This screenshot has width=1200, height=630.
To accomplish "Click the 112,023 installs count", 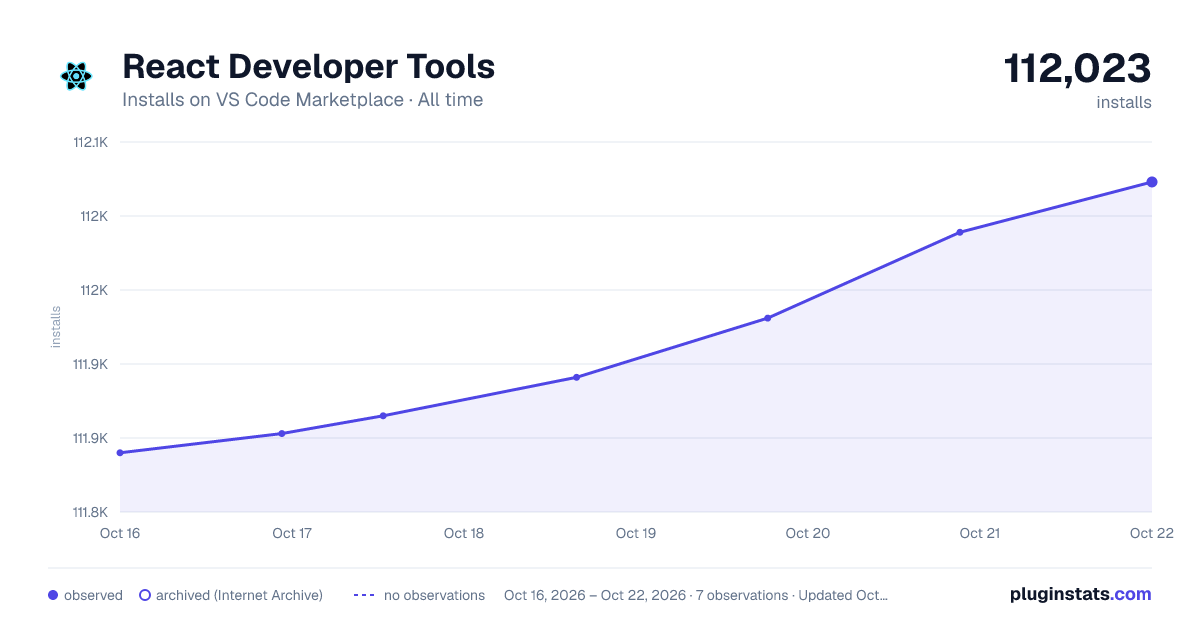I will point(1078,68).
